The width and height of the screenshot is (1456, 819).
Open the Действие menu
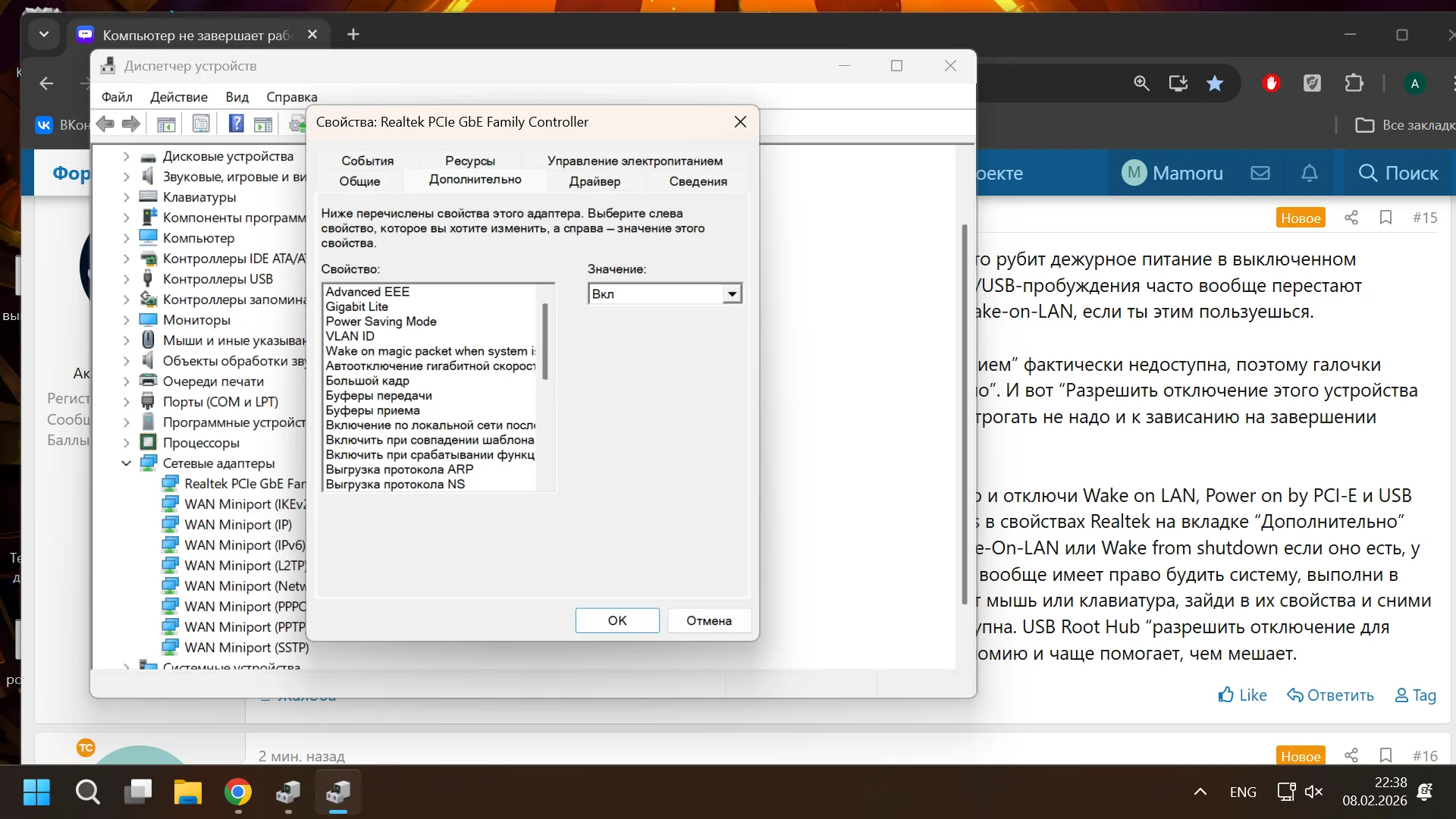pos(178,97)
